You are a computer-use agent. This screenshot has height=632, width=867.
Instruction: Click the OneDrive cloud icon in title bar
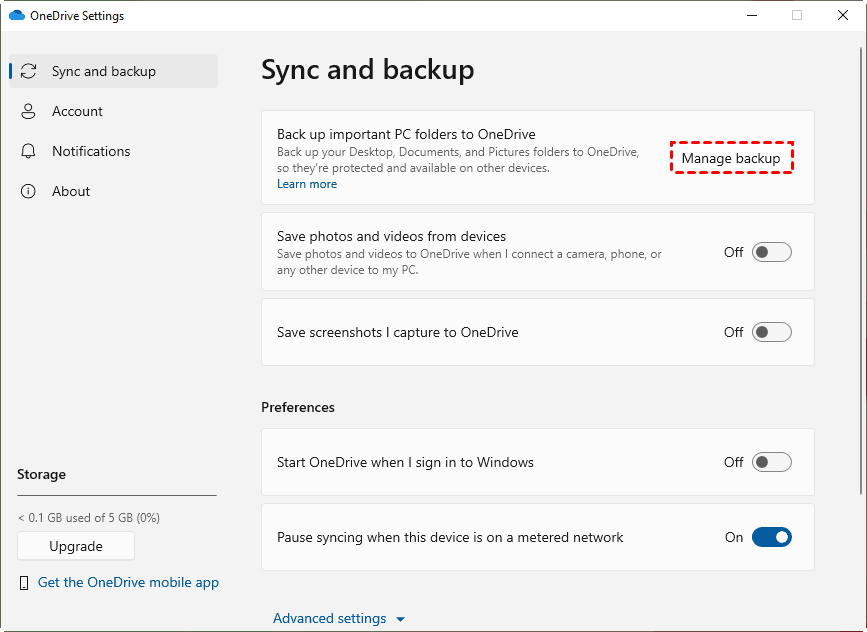pos(16,16)
